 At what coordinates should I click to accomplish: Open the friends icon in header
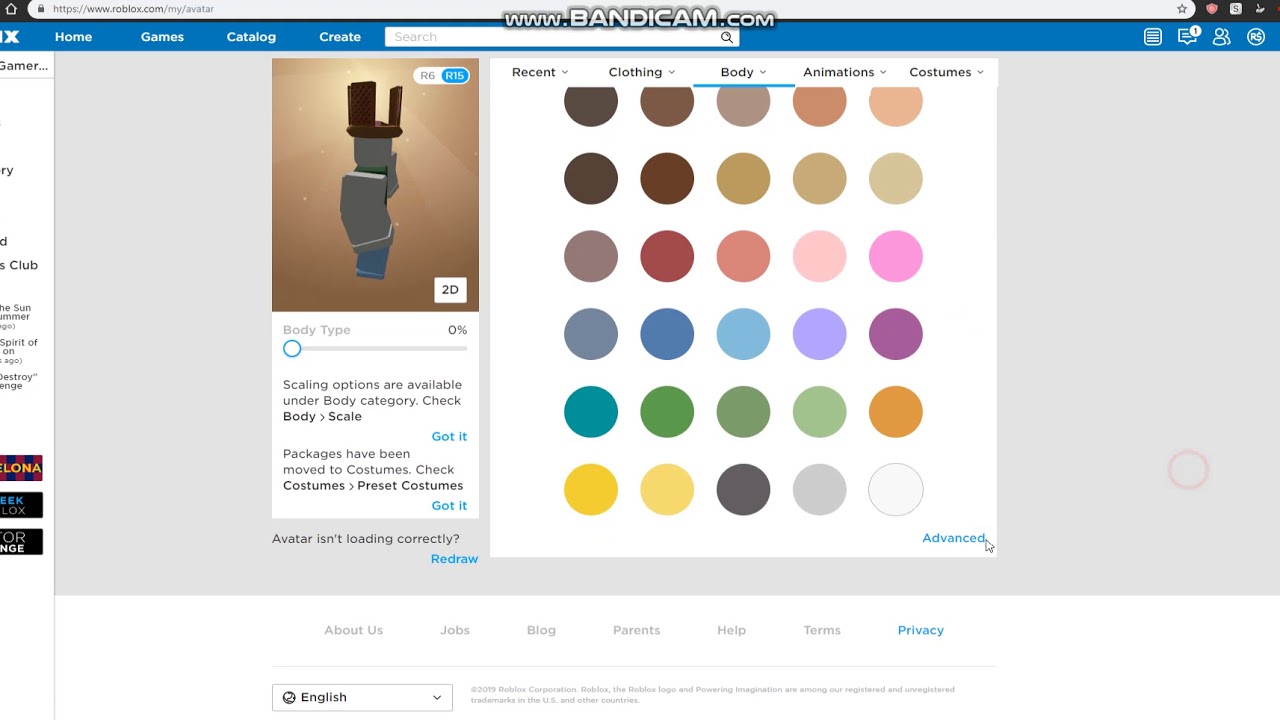tap(1221, 37)
